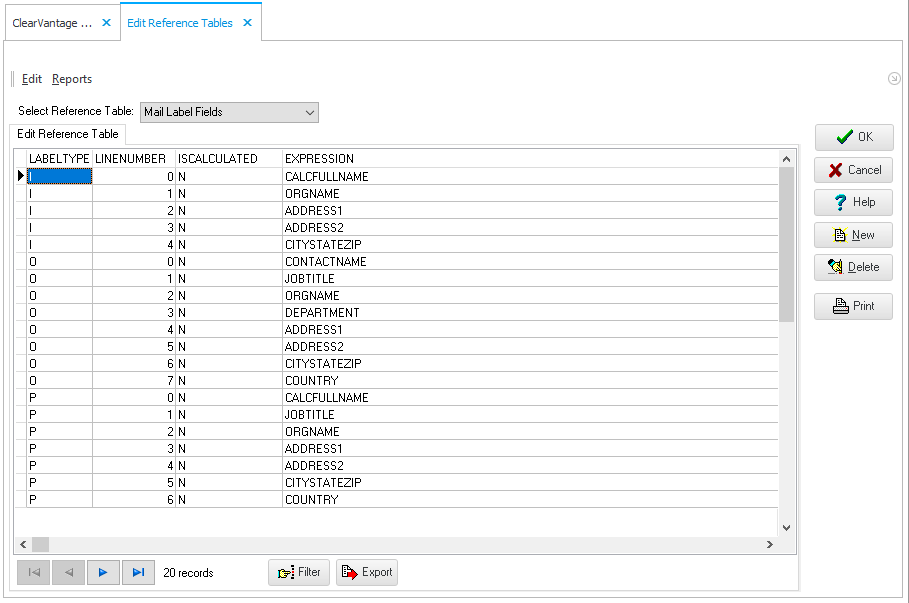Click the horizontal scrollbar left arrow

pos(23,544)
